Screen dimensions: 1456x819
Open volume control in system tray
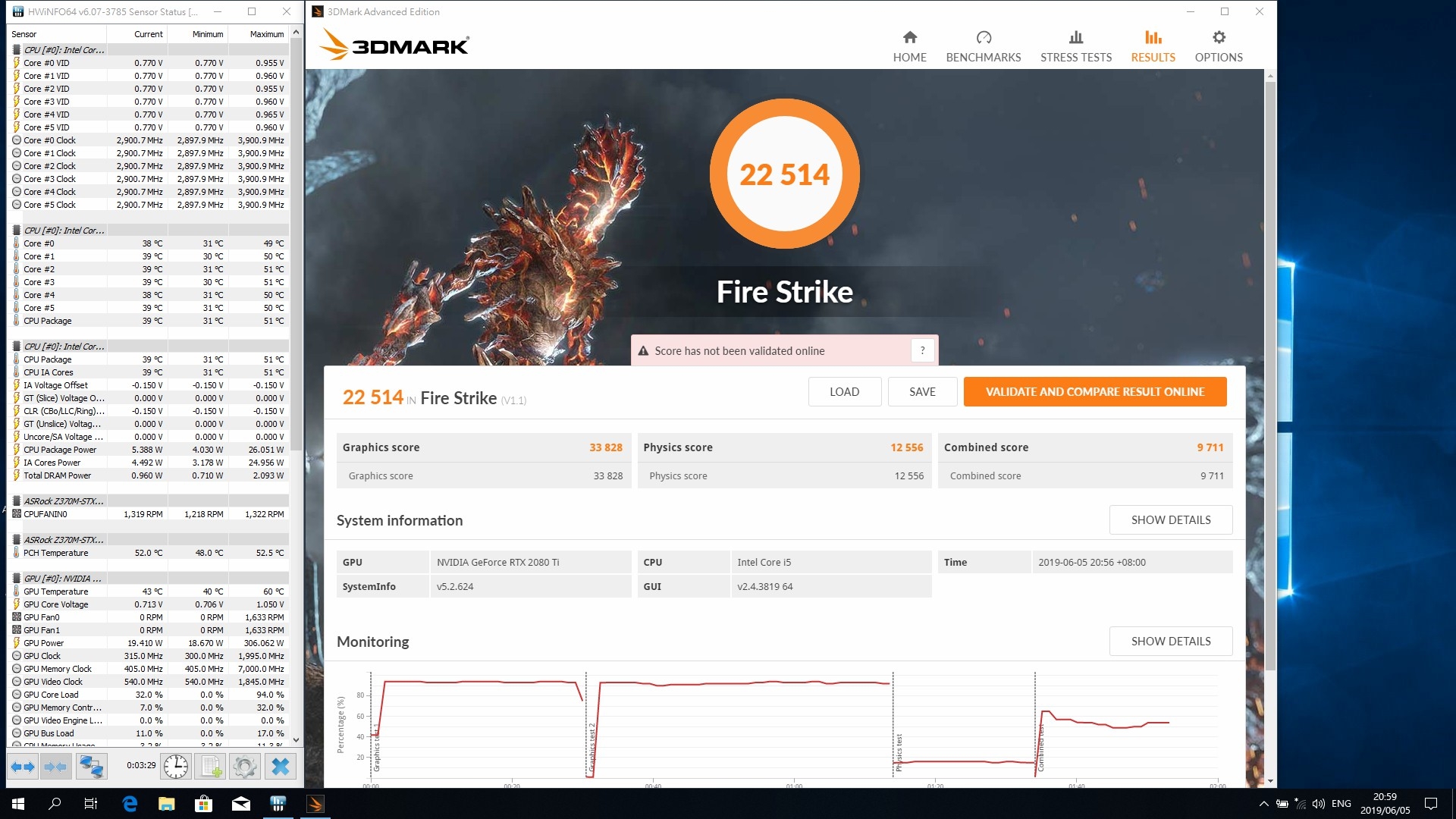click(x=1319, y=804)
